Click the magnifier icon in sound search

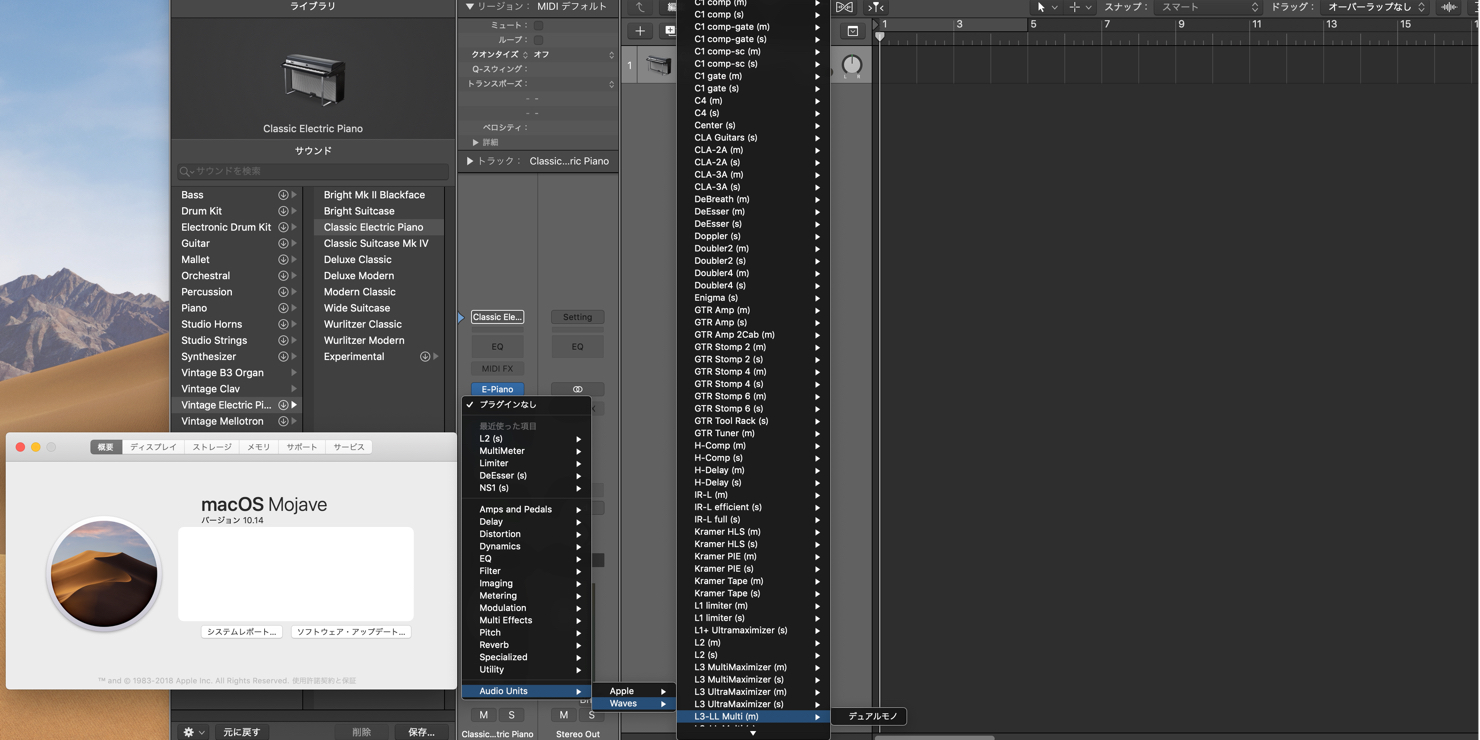coord(185,171)
